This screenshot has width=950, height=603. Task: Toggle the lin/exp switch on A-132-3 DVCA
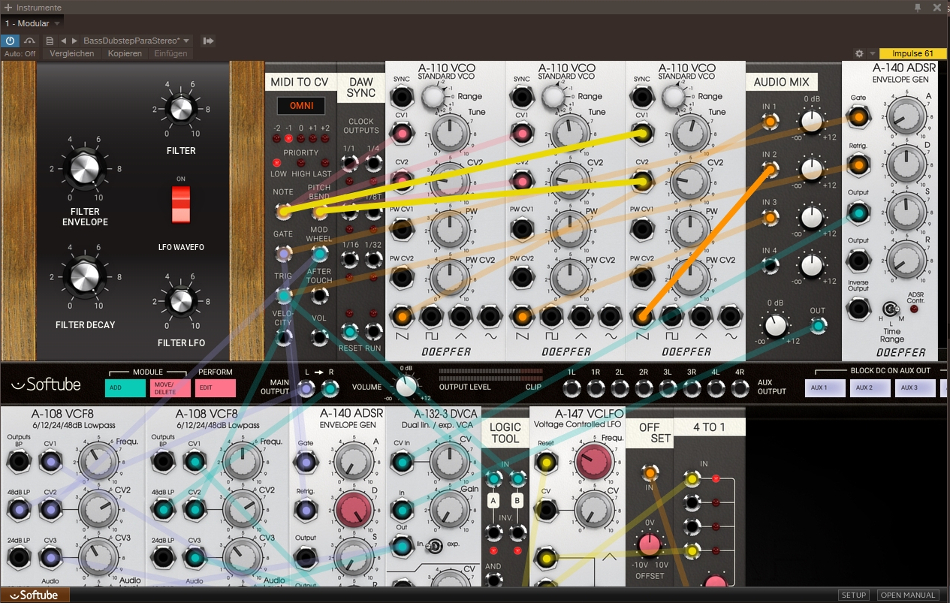point(434,545)
